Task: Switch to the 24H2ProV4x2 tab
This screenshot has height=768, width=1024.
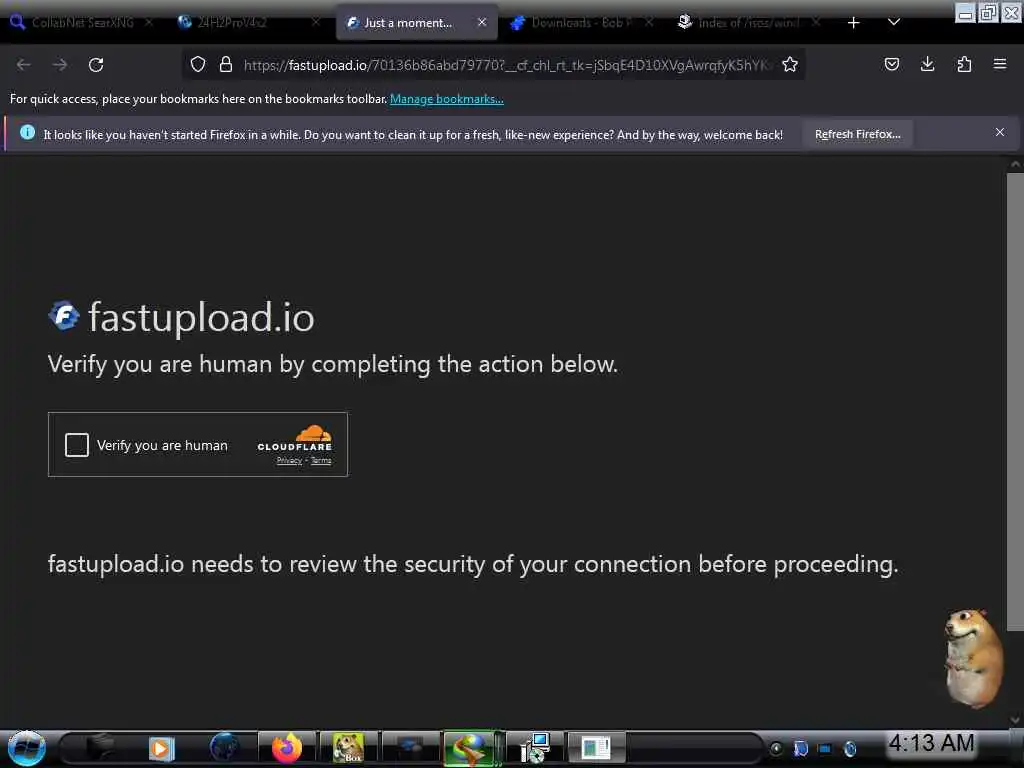Action: [x=248, y=23]
